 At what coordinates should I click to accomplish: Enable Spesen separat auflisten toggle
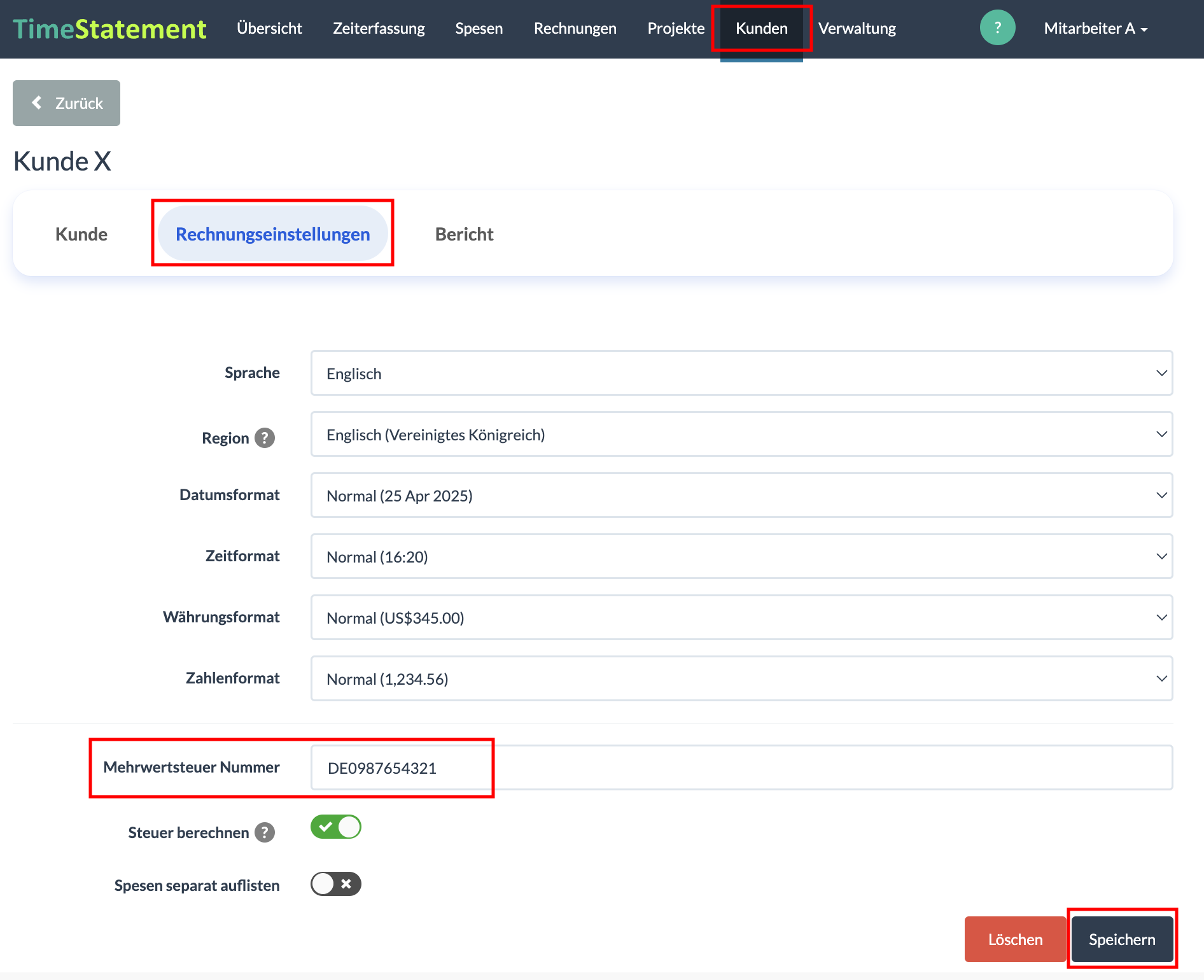pyautogui.click(x=336, y=884)
